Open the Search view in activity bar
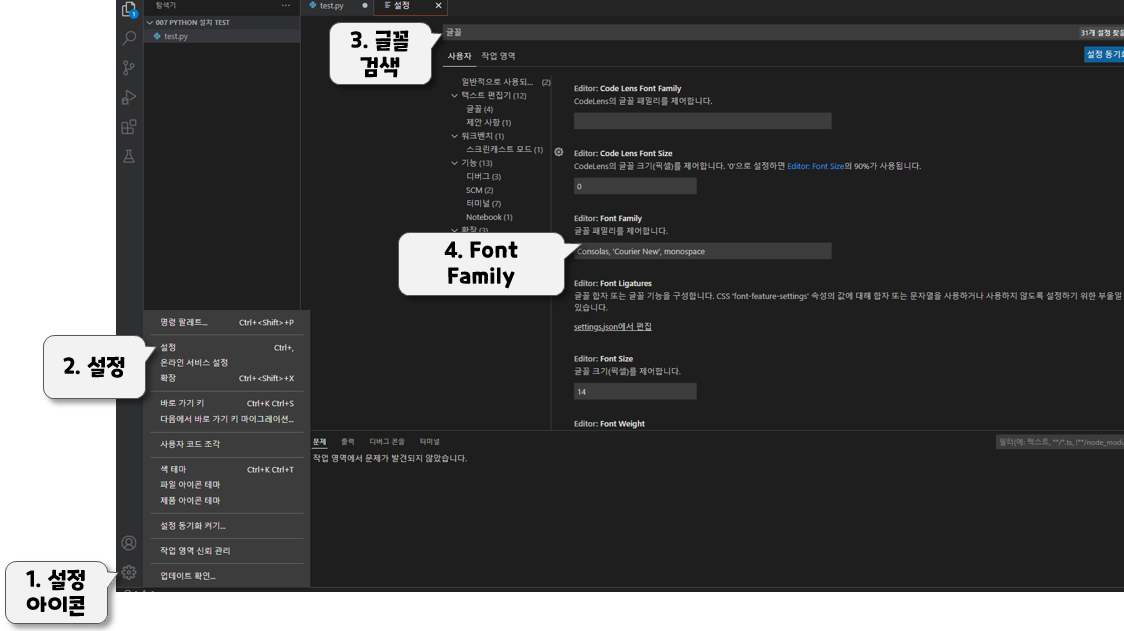1124x631 pixels. [129, 38]
